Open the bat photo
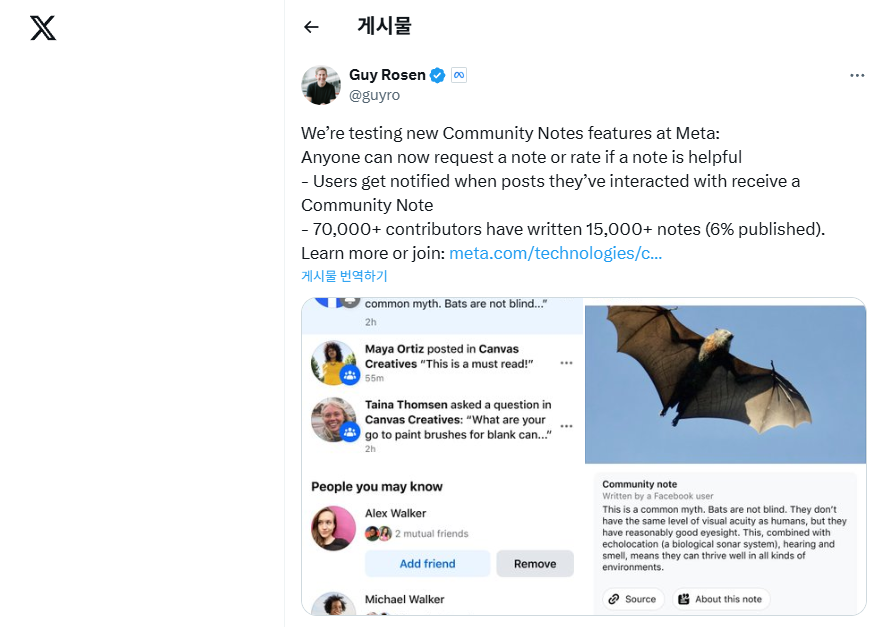This screenshot has width=882, height=627. pos(725,385)
